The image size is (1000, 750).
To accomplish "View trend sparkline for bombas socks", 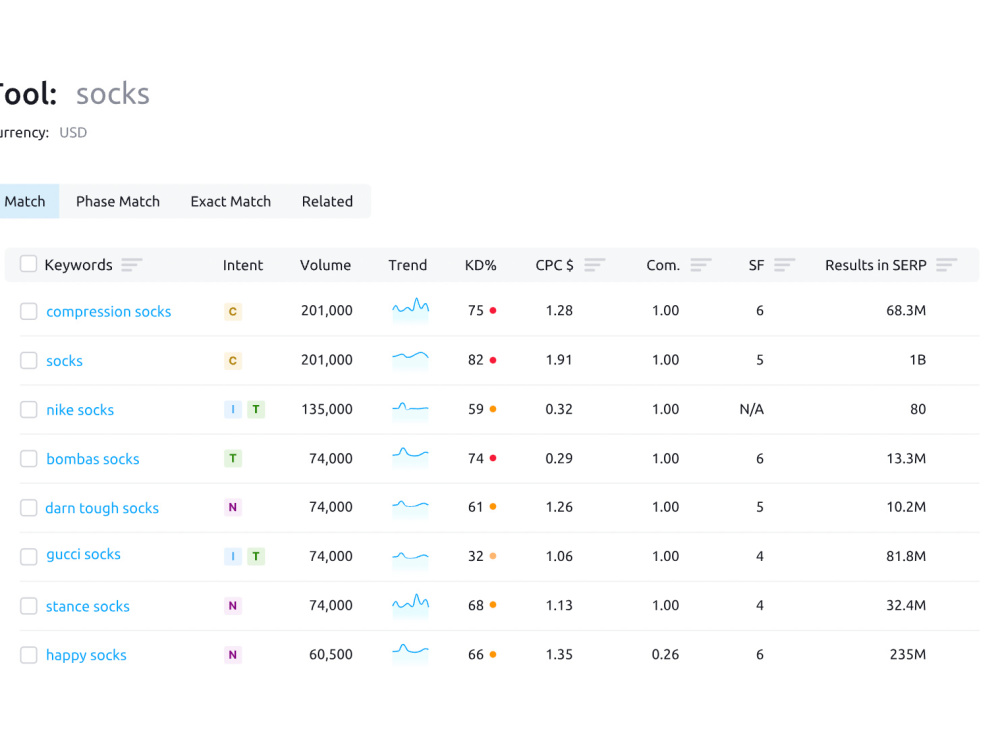I will click(x=410, y=457).
